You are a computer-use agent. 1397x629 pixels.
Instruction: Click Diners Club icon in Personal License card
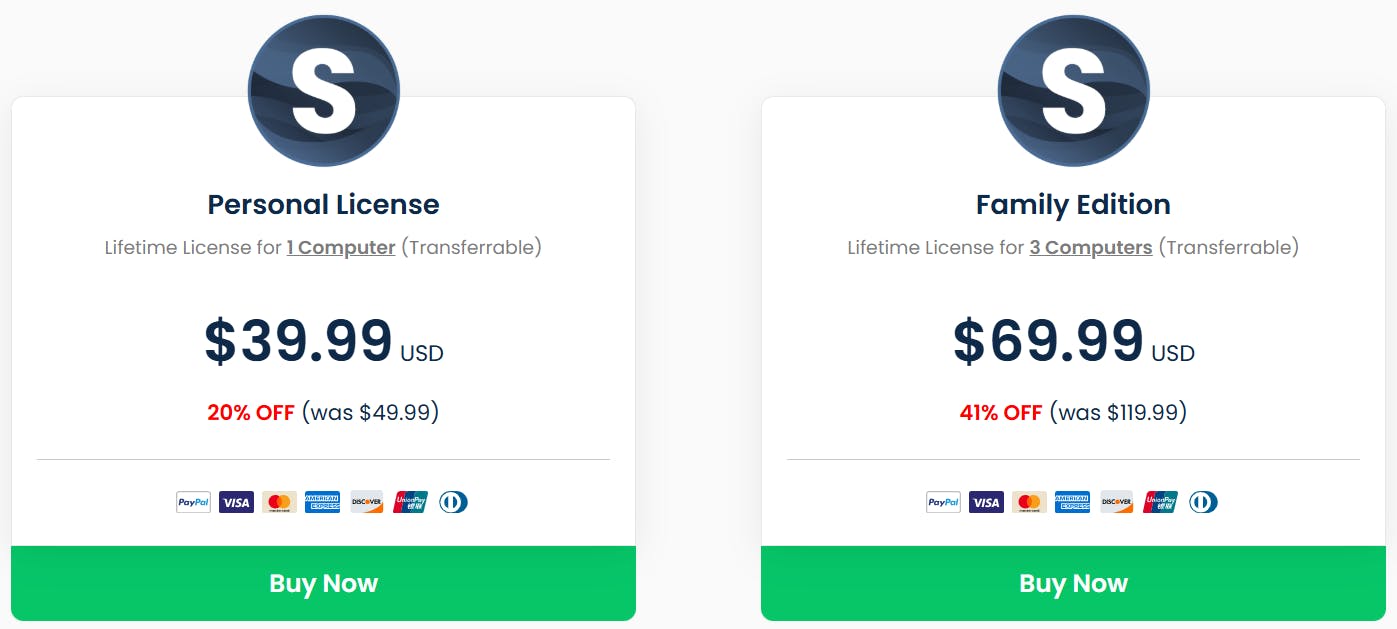click(x=453, y=502)
